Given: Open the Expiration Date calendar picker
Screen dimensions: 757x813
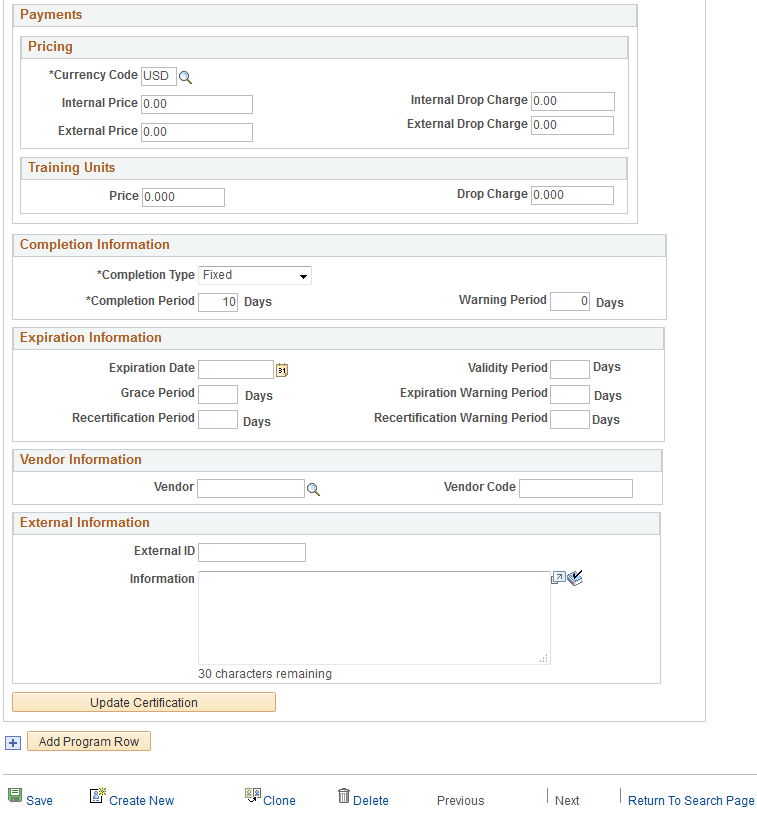Looking at the screenshot, I should tap(282, 370).
